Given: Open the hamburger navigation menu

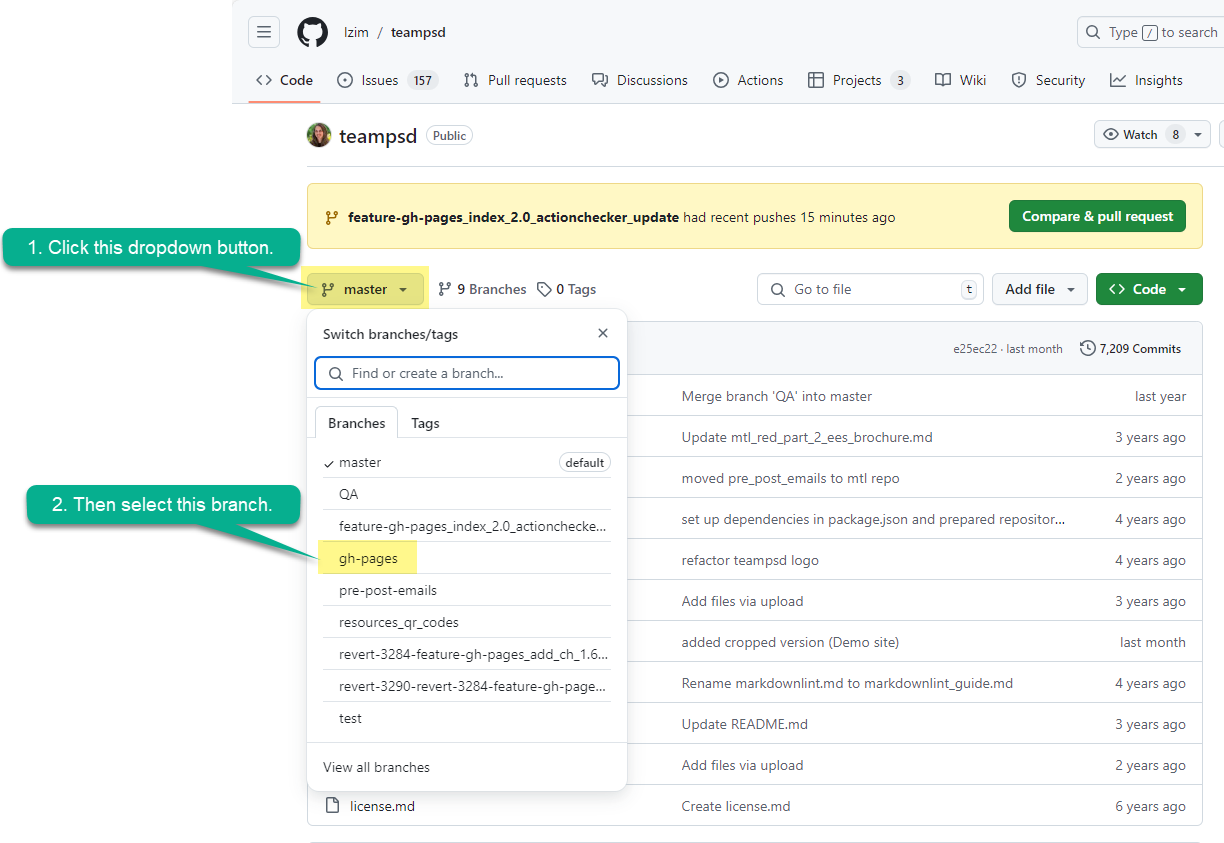Looking at the screenshot, I should tap(264, 32).
